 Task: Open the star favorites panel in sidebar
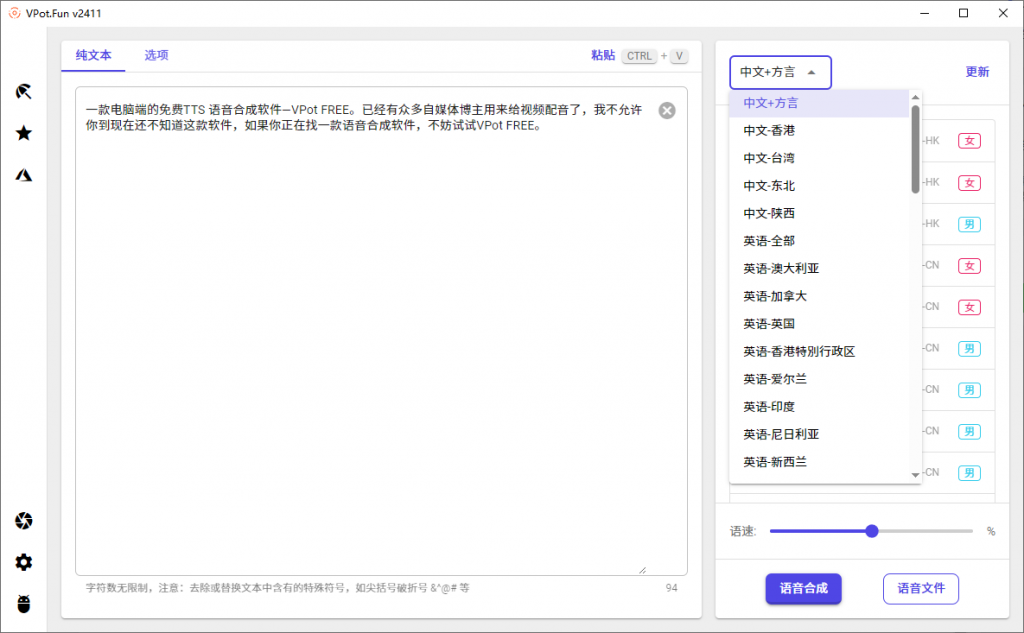(23, 132)
